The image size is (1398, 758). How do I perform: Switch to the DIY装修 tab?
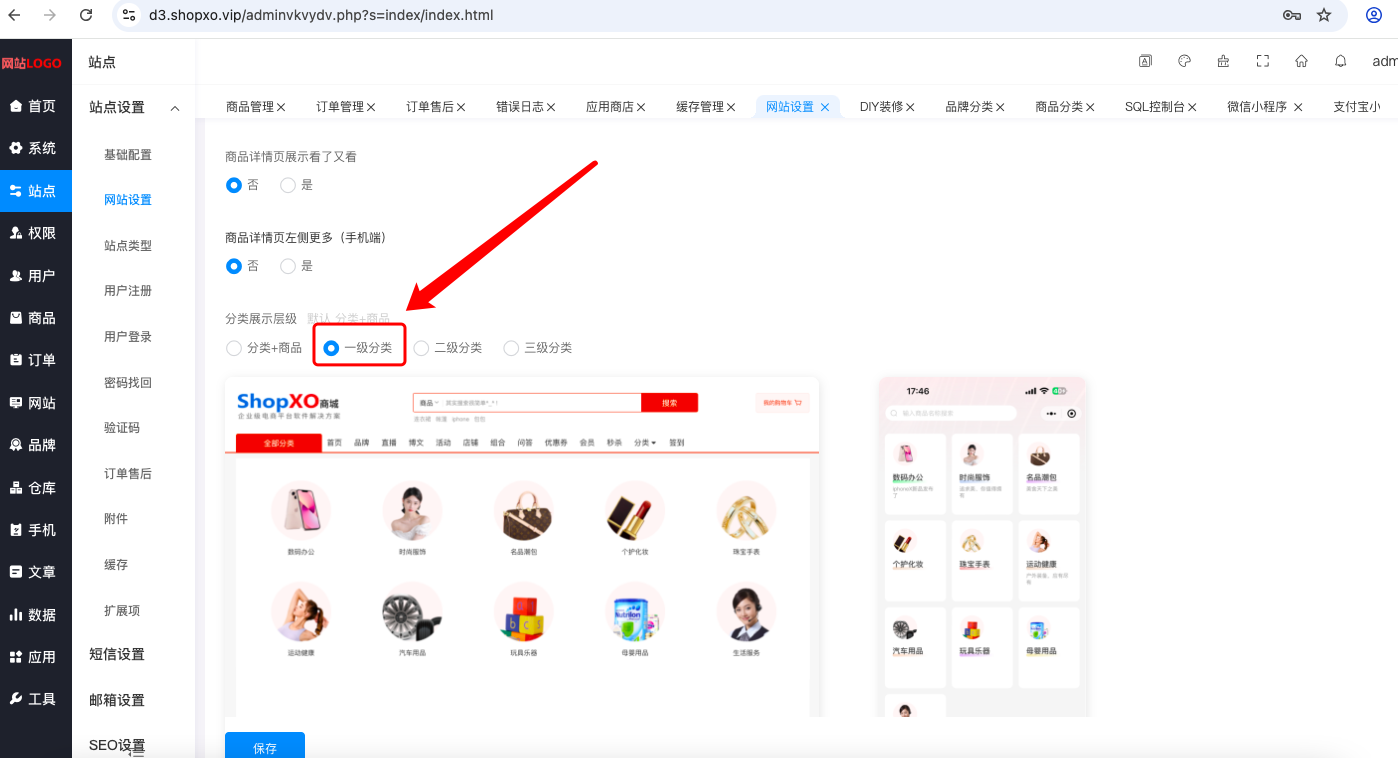click(x=881, y=107)
